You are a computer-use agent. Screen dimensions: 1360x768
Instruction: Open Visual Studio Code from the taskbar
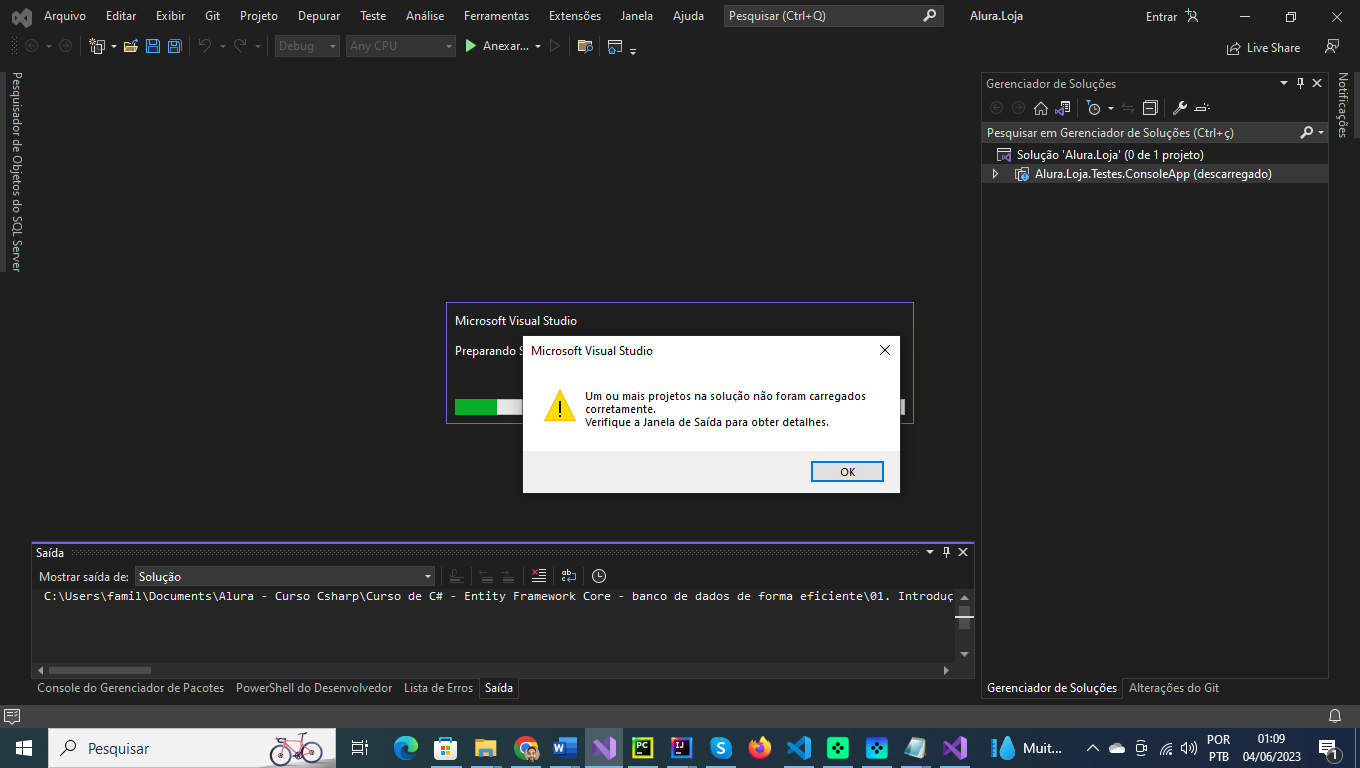pyautogui.click(x=798, y=748)
